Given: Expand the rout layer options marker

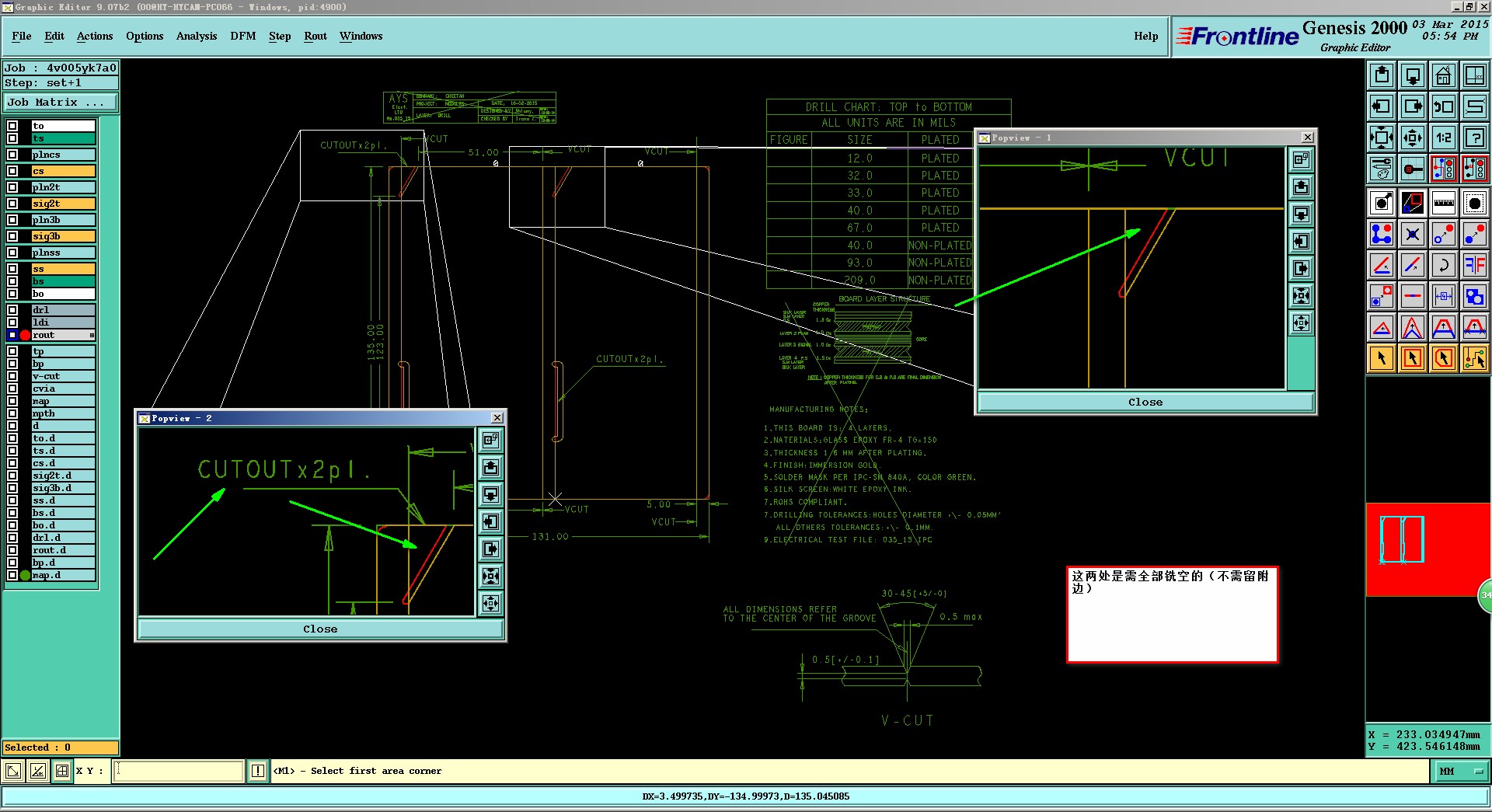Looking at the screenshot, I should (x=92, y=335).
